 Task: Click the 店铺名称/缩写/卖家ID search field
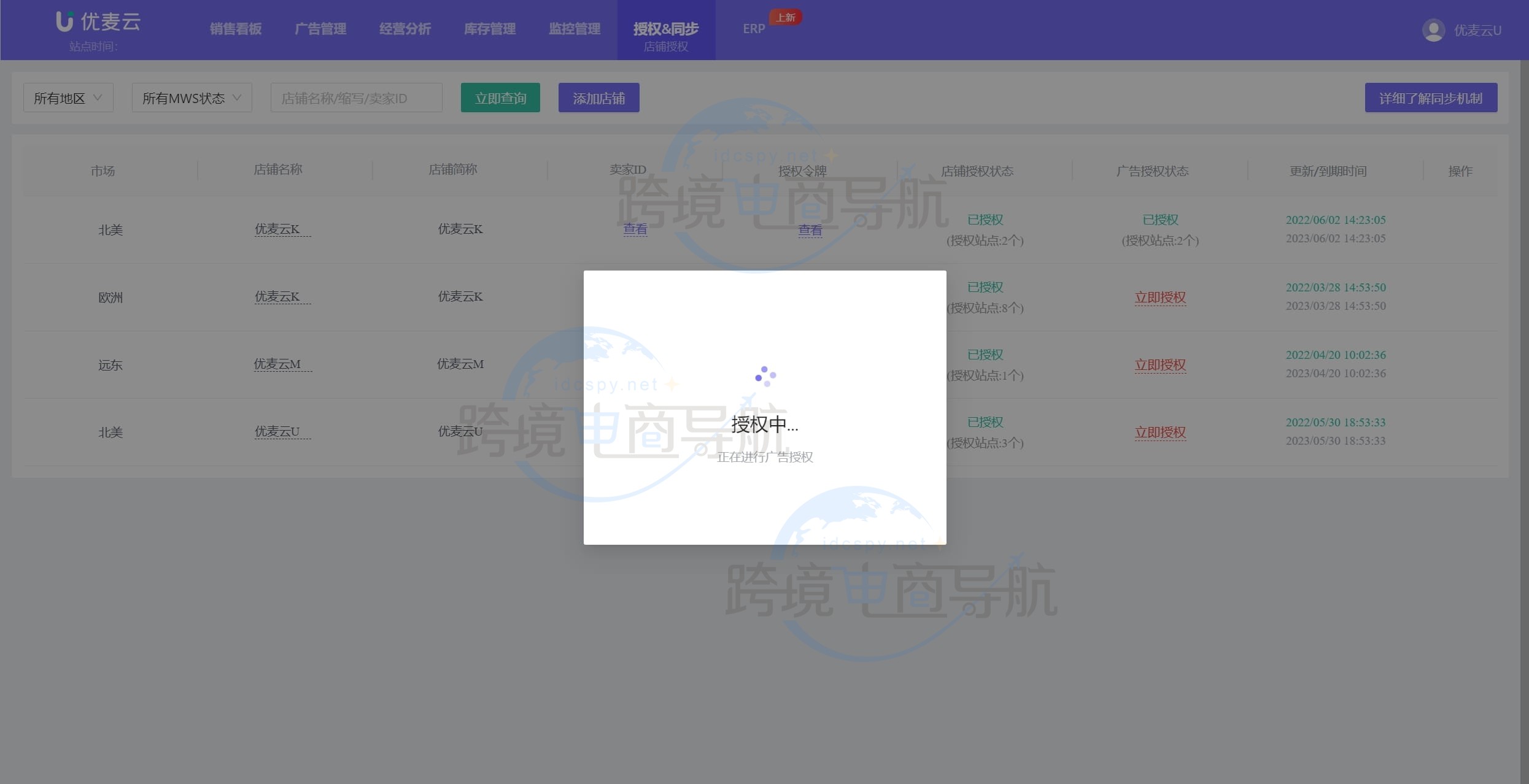click(356, 97)
